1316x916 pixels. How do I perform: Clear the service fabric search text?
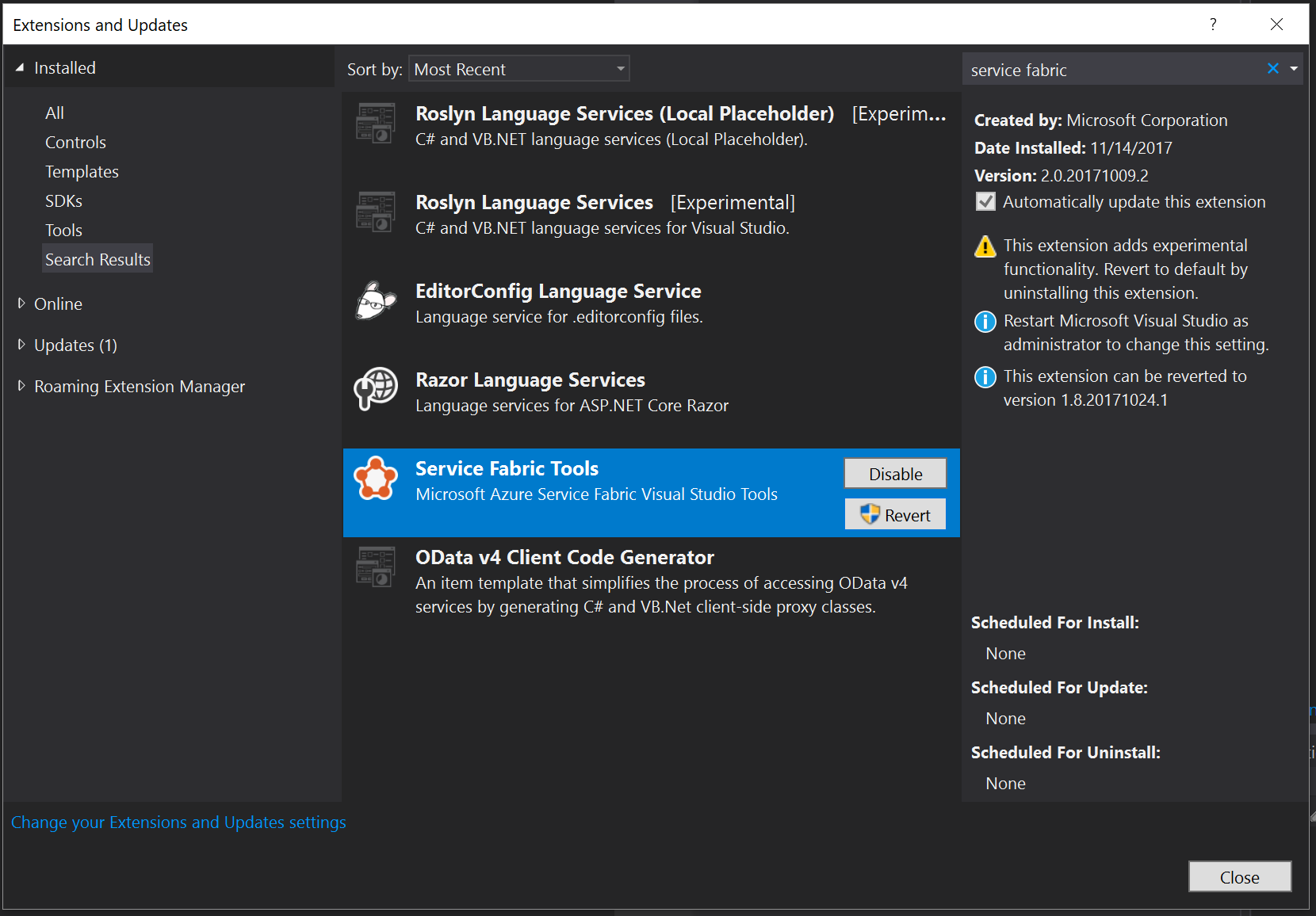tap(1272, 68)
